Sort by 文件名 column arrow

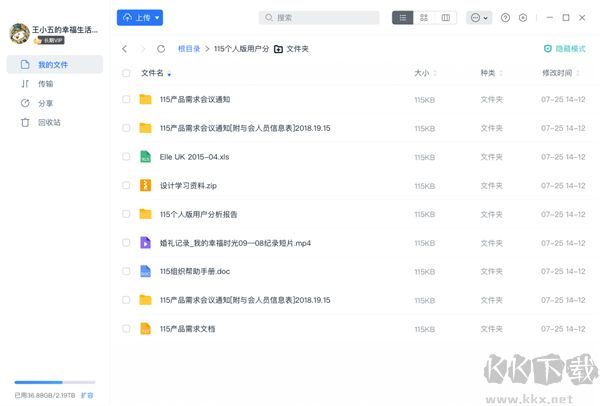click(x=169, y=74)
